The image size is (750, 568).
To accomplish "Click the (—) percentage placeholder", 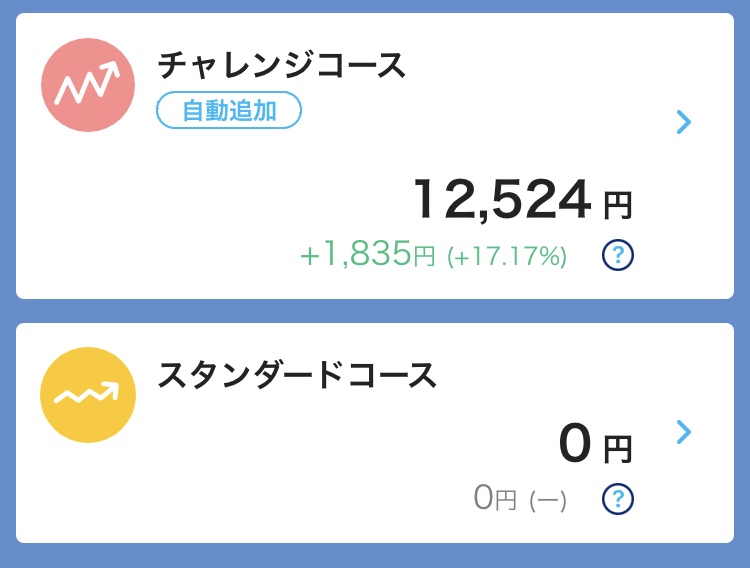I will tap(548, 501).
